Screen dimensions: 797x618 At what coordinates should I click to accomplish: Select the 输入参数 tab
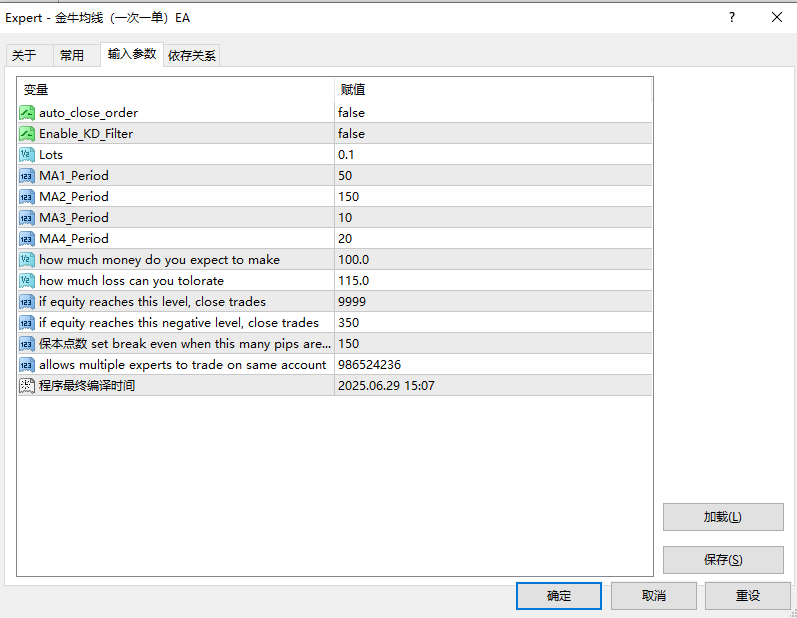coord(132,54)
